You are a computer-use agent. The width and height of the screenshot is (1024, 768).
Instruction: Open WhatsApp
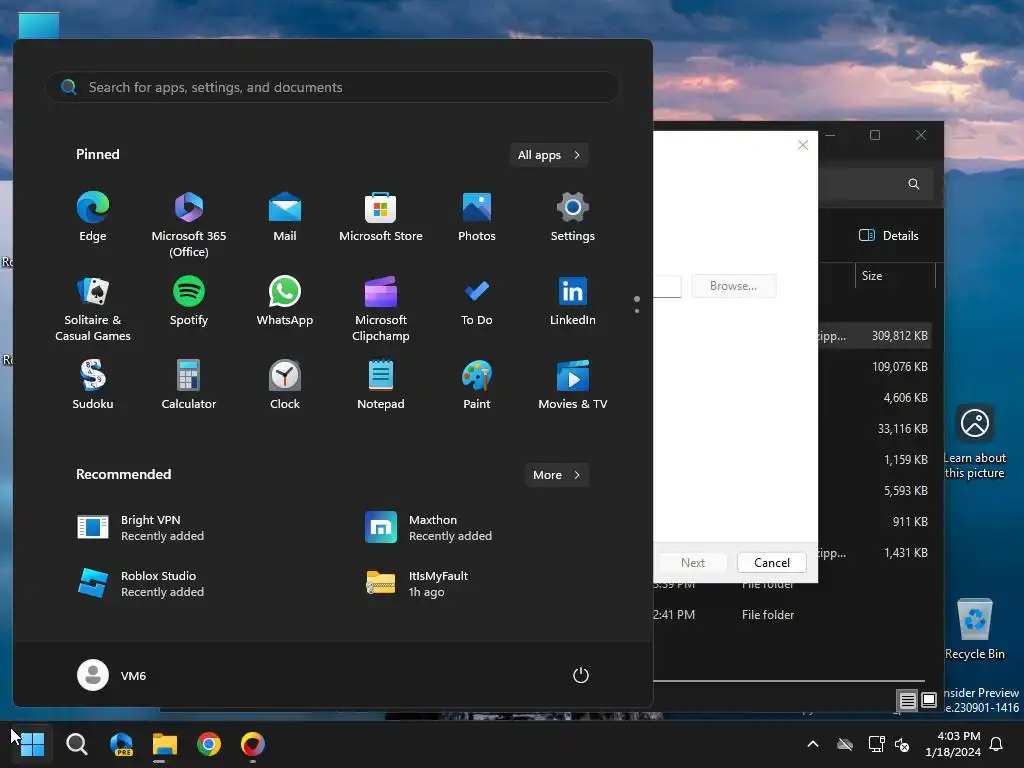coord(285,301)
